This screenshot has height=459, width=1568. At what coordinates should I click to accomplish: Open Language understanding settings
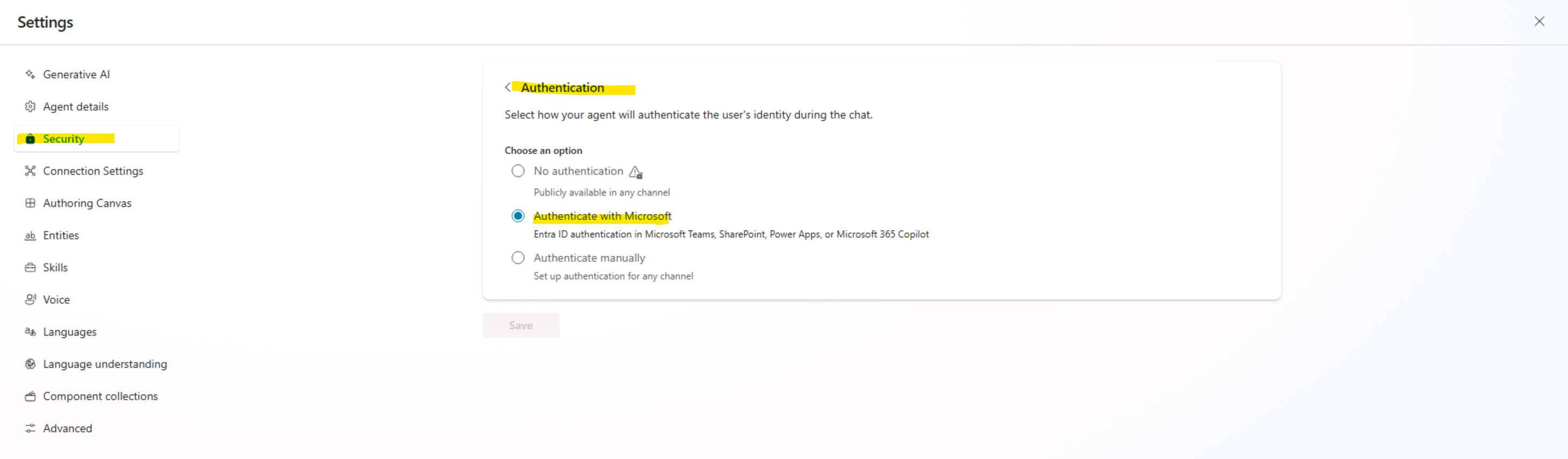(105, 364)
